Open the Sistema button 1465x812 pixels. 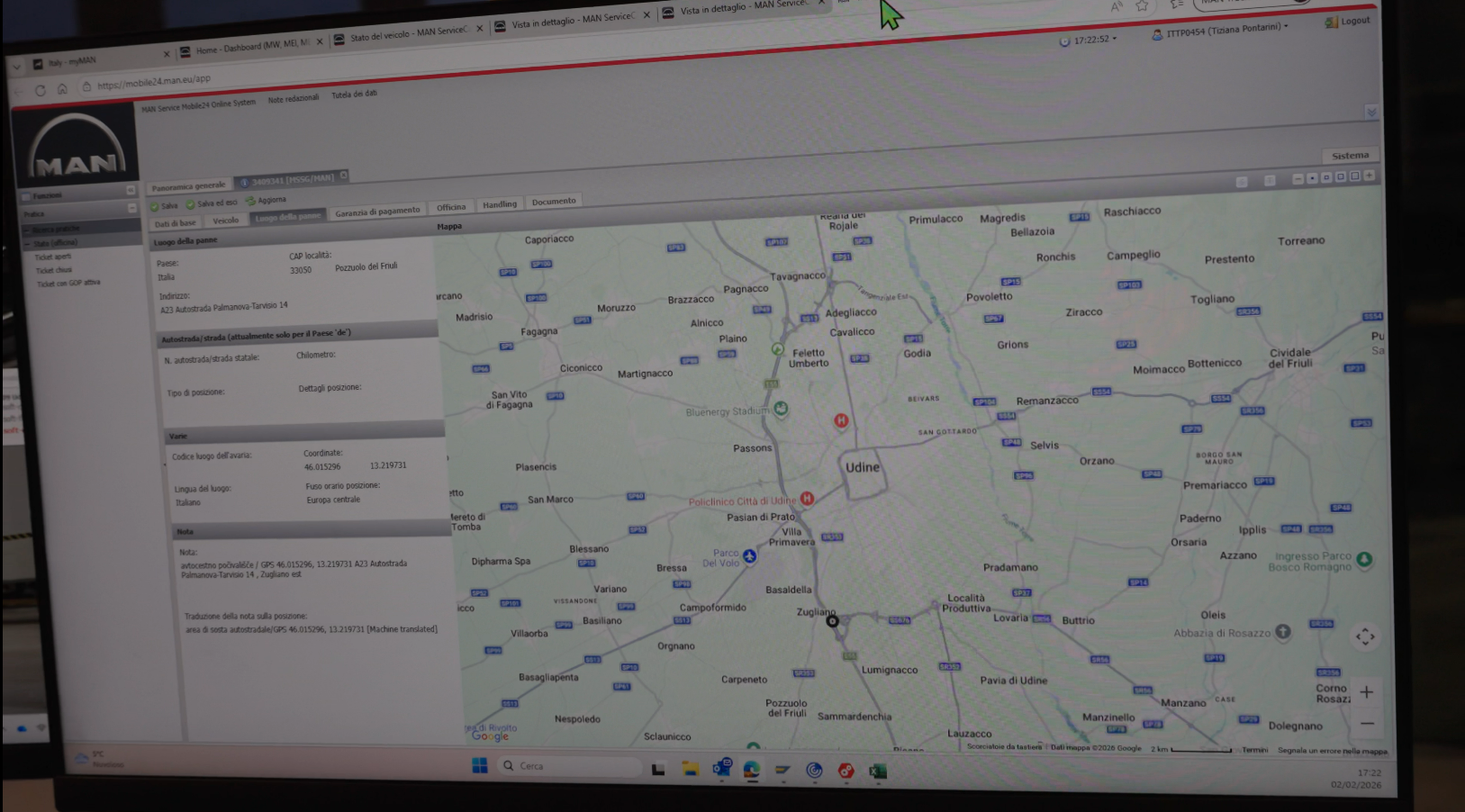pyautogui.click(x=1350, y=156)
